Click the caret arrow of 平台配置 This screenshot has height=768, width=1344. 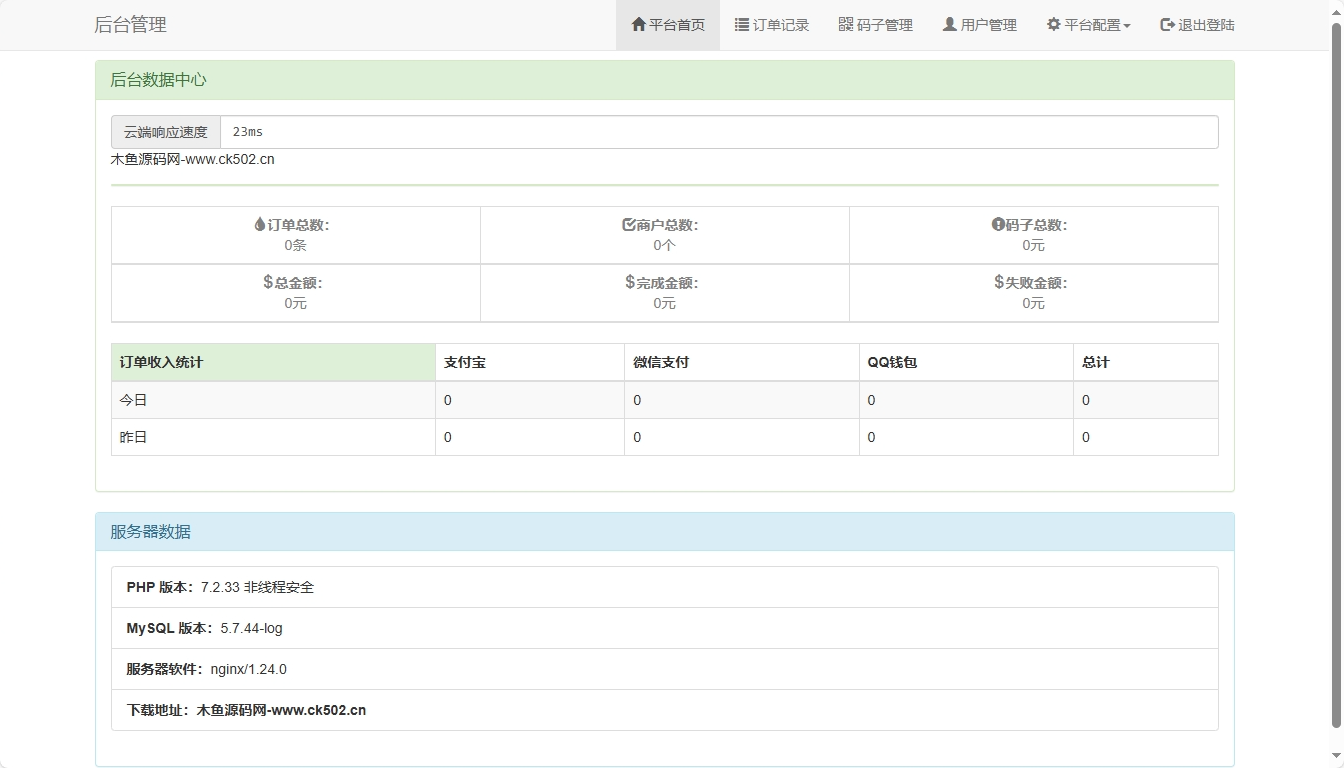[1127, 26]
